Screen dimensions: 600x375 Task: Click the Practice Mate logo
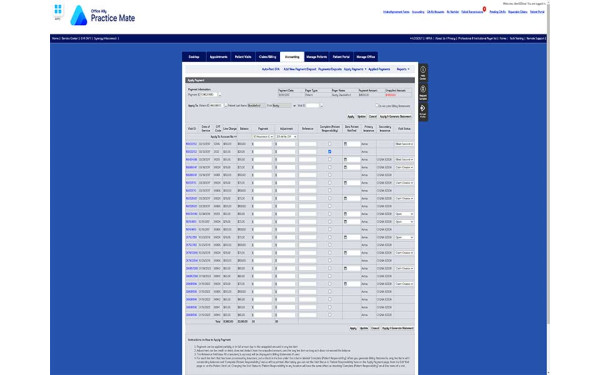(x=103, y=16)
